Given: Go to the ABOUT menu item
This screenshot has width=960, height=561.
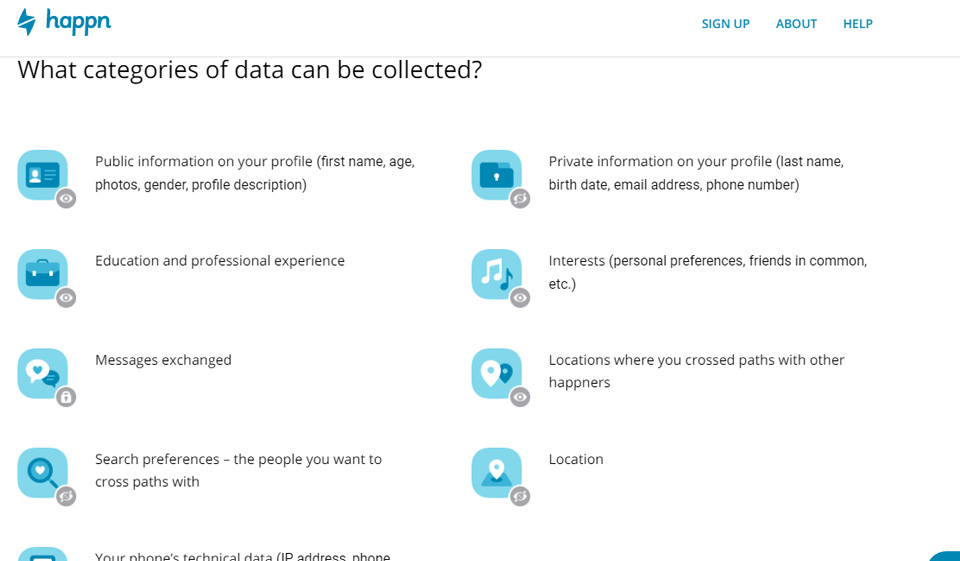Looking at the screenshot, I should (796, 24).
